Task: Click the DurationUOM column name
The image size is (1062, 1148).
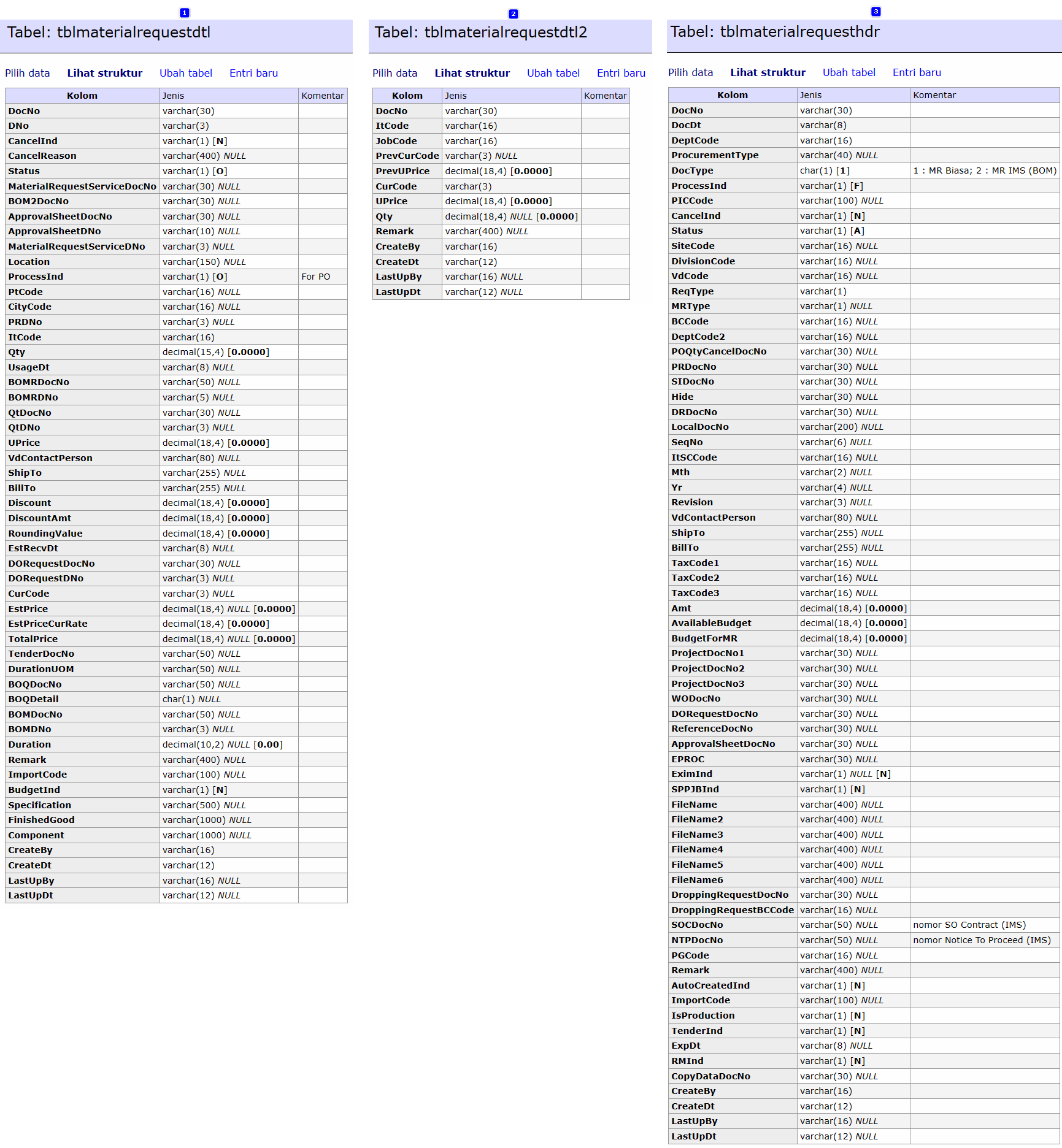Action: [x=41, y=669]
